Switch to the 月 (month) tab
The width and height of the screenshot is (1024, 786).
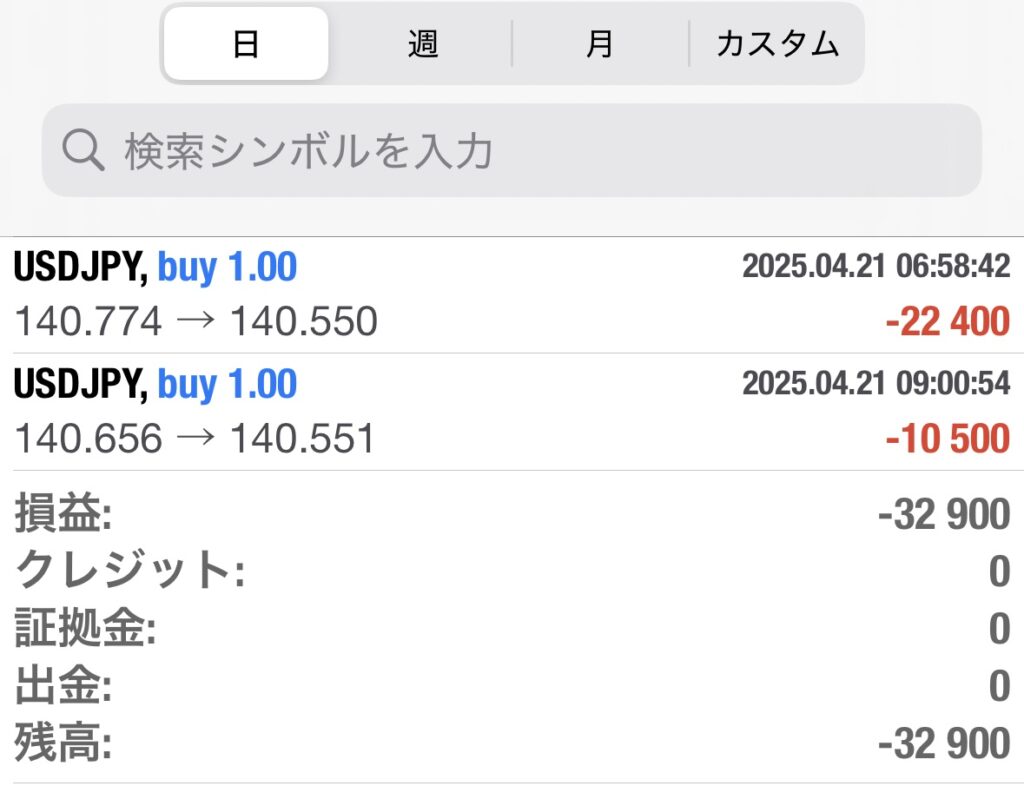[600, 44]
